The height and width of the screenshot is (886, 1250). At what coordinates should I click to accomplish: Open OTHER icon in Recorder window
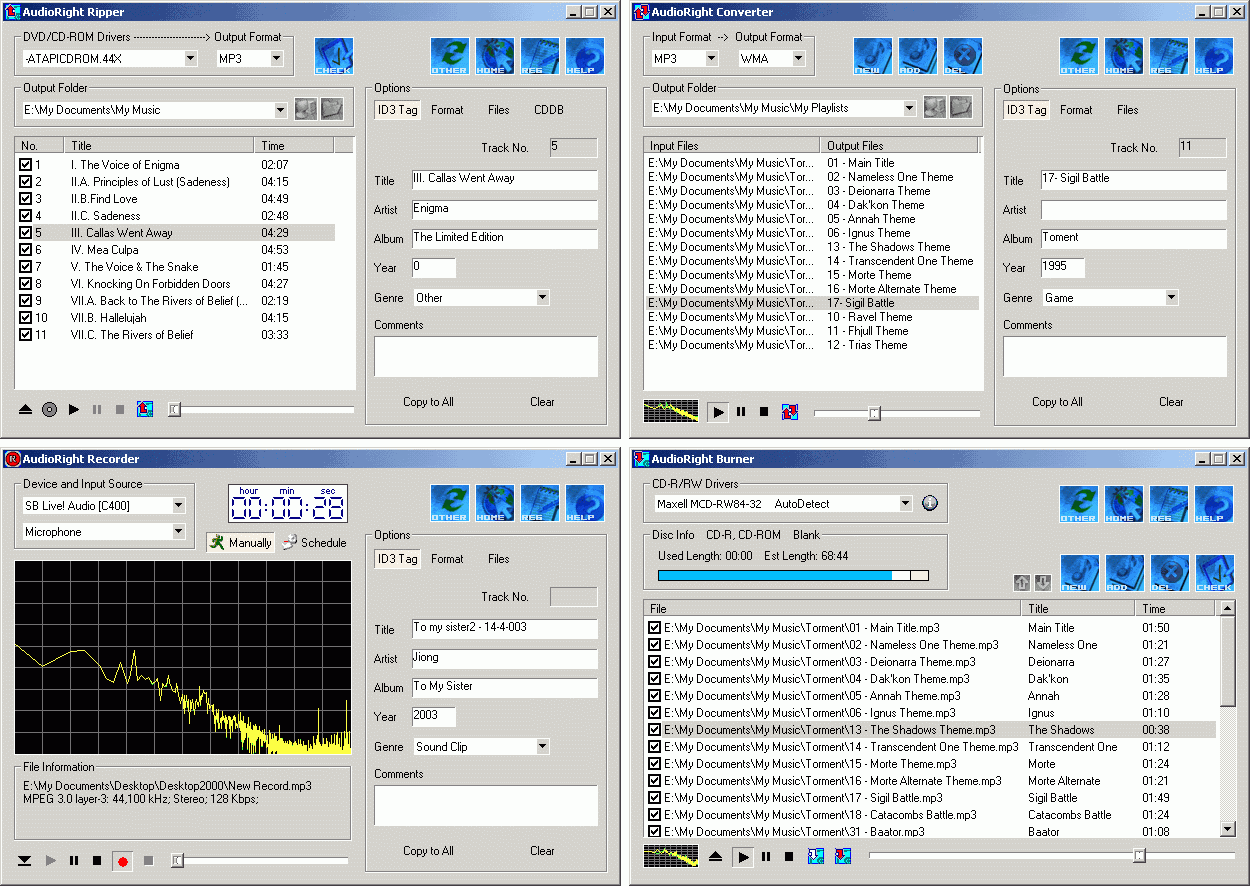tap(450, 504)
